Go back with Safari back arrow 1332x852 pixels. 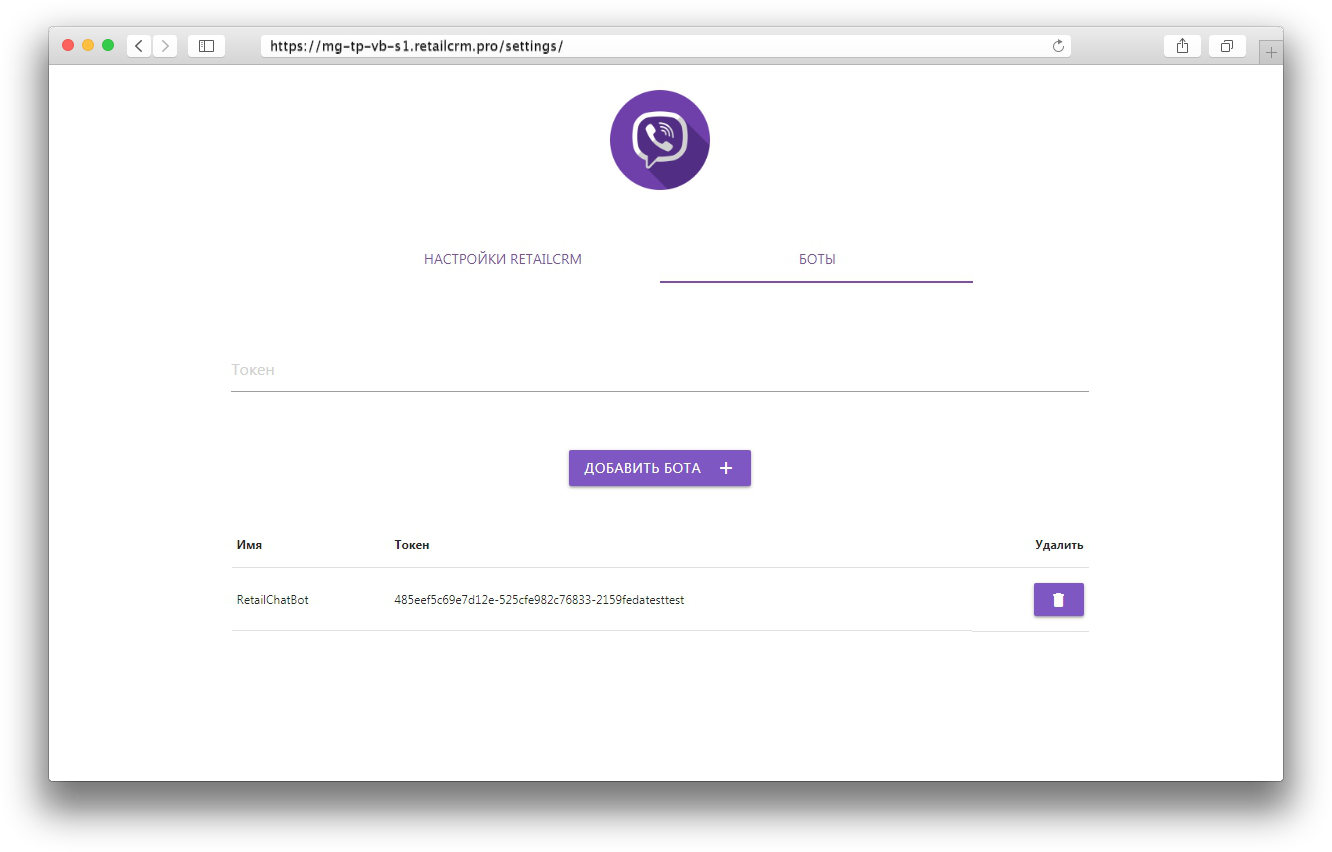[x=139, y=46]
